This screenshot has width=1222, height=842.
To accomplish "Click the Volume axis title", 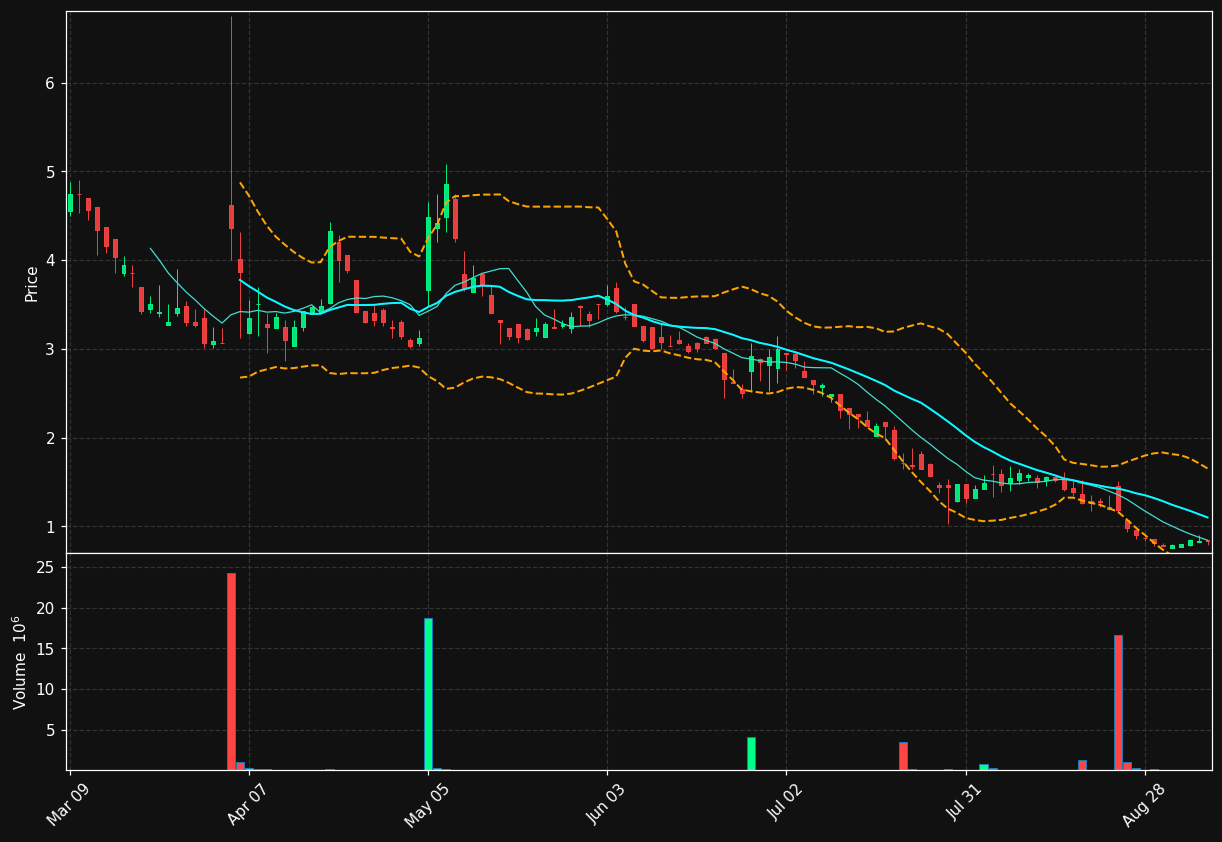I will click(x=20, y=662).
